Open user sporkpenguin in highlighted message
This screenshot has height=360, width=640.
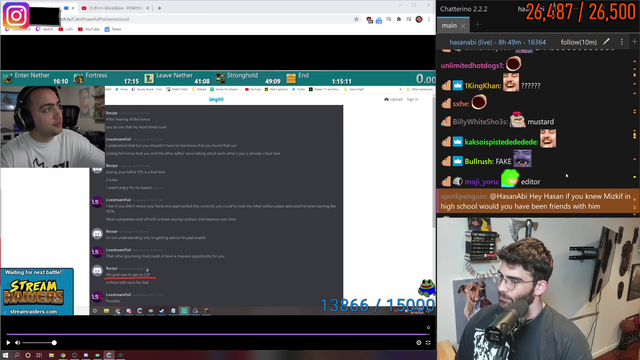tap(464, 196)
